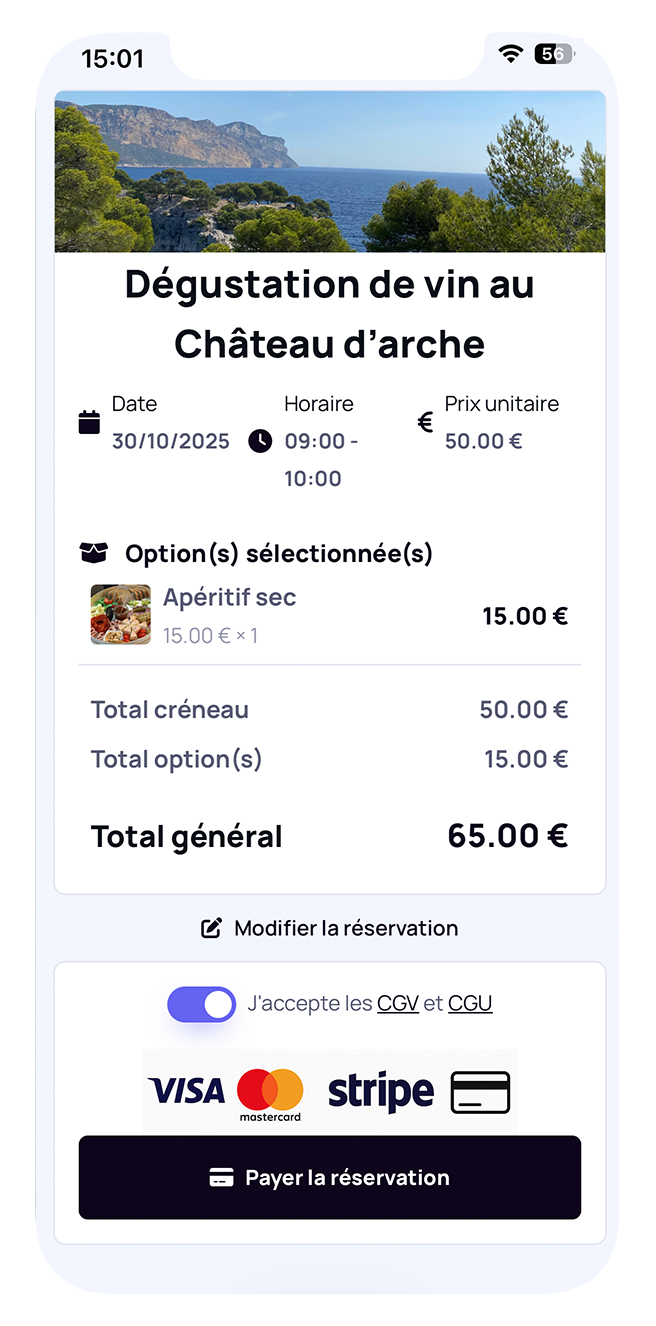Select the clock icon next to Horaire
656x1326 pixels.
[261, 441]
